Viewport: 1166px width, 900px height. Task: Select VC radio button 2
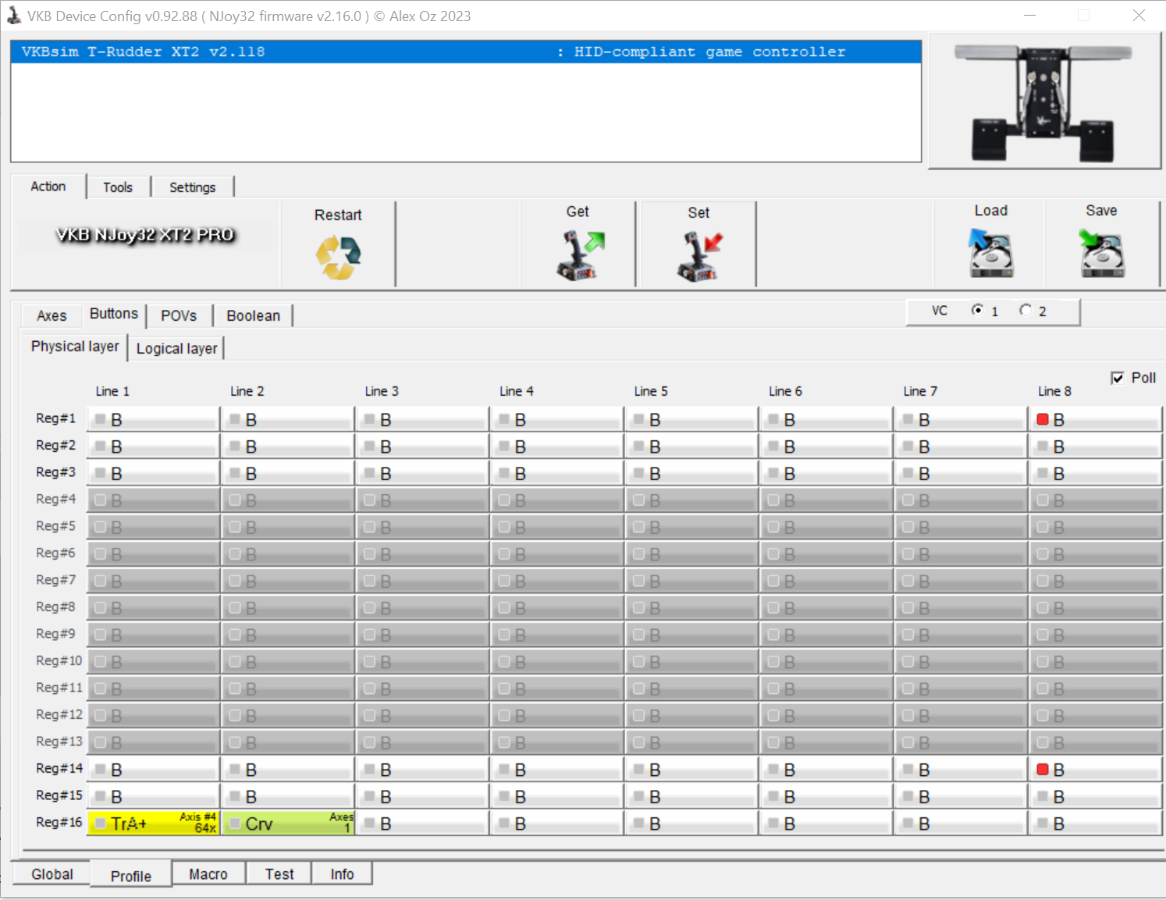click(1025, 311)
